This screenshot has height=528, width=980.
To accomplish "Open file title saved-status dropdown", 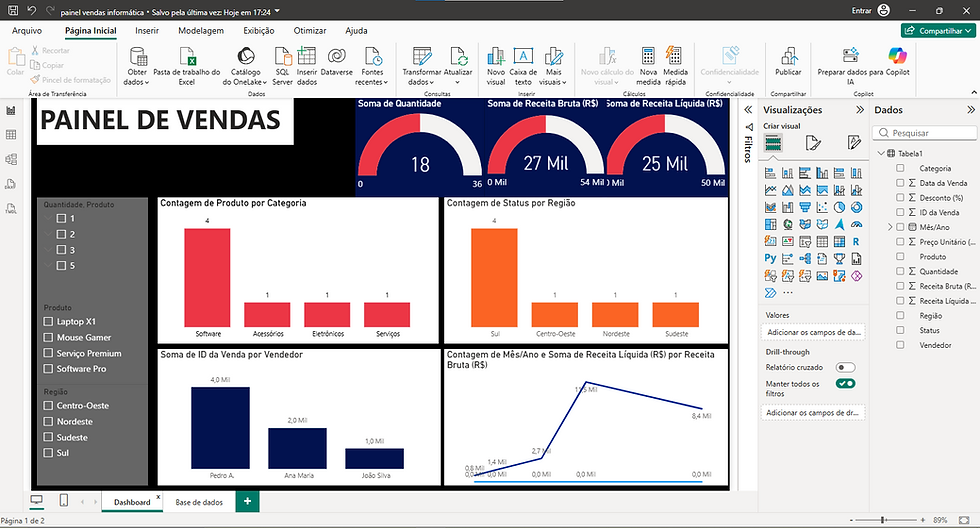I will (278, 11).
